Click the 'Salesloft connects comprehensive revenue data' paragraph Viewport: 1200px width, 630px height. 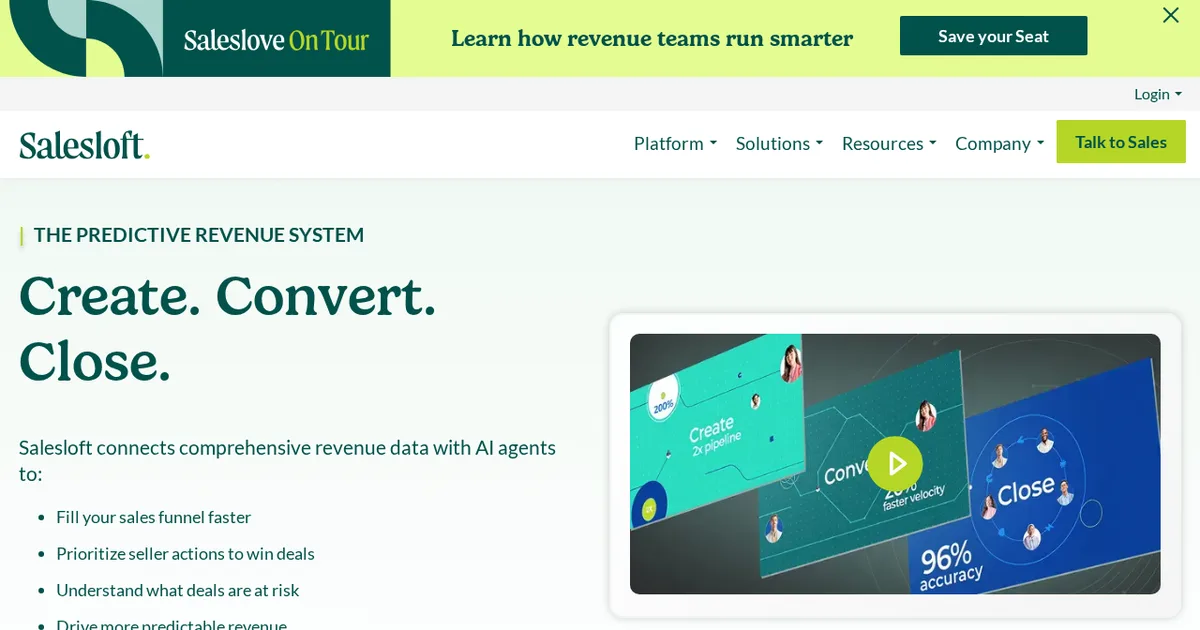pyautogui.click(x=287, y=460)
